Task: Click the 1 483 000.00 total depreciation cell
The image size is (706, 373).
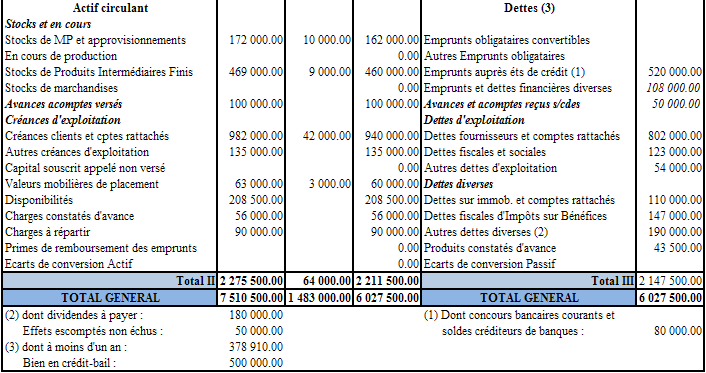Action: [x=319, y=298]
